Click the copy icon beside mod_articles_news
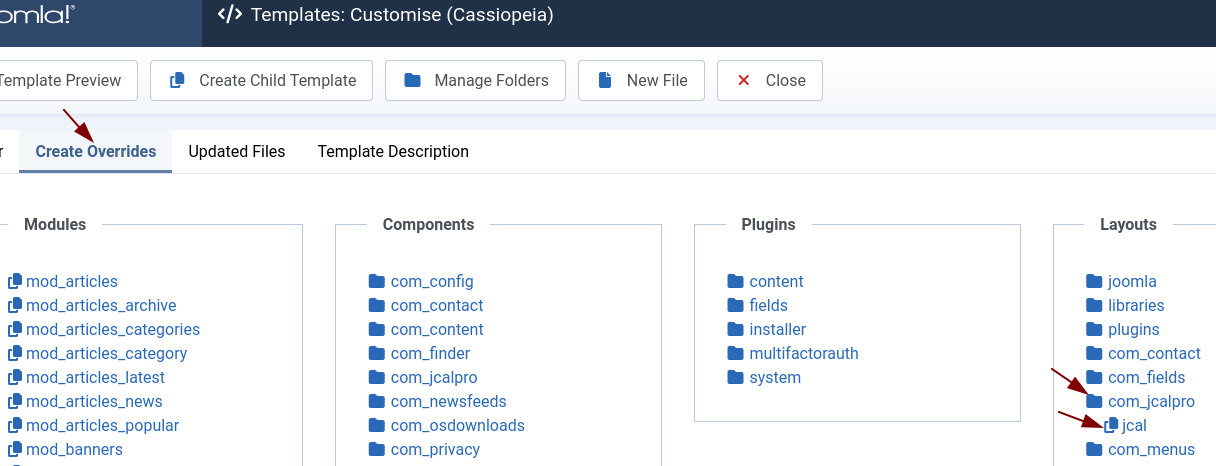The image size is (1216, 466). (x=15, y=402)
